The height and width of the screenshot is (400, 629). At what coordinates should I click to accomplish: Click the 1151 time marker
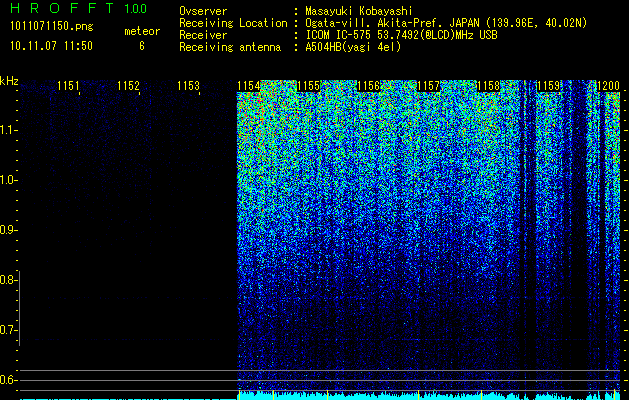pyautogui.click(x=68, y=86)
